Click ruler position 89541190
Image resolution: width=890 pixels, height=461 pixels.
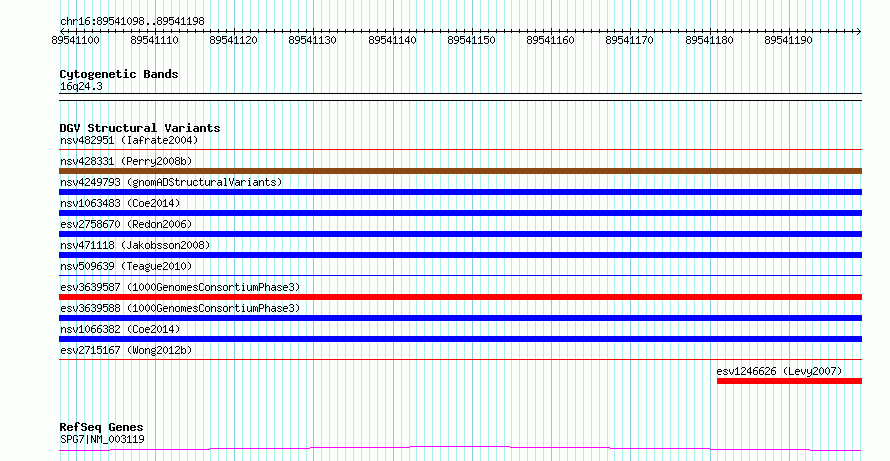788,40
